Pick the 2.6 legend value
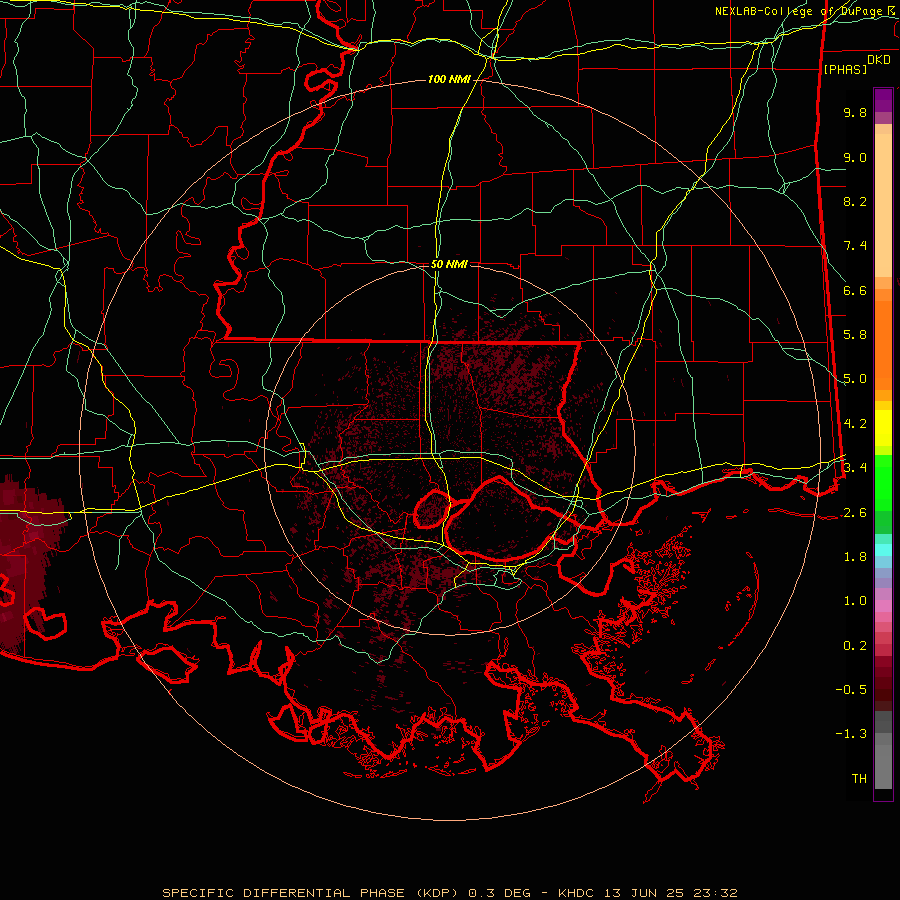The width and height of the screenshot is (900, 900). coord(855,513)
